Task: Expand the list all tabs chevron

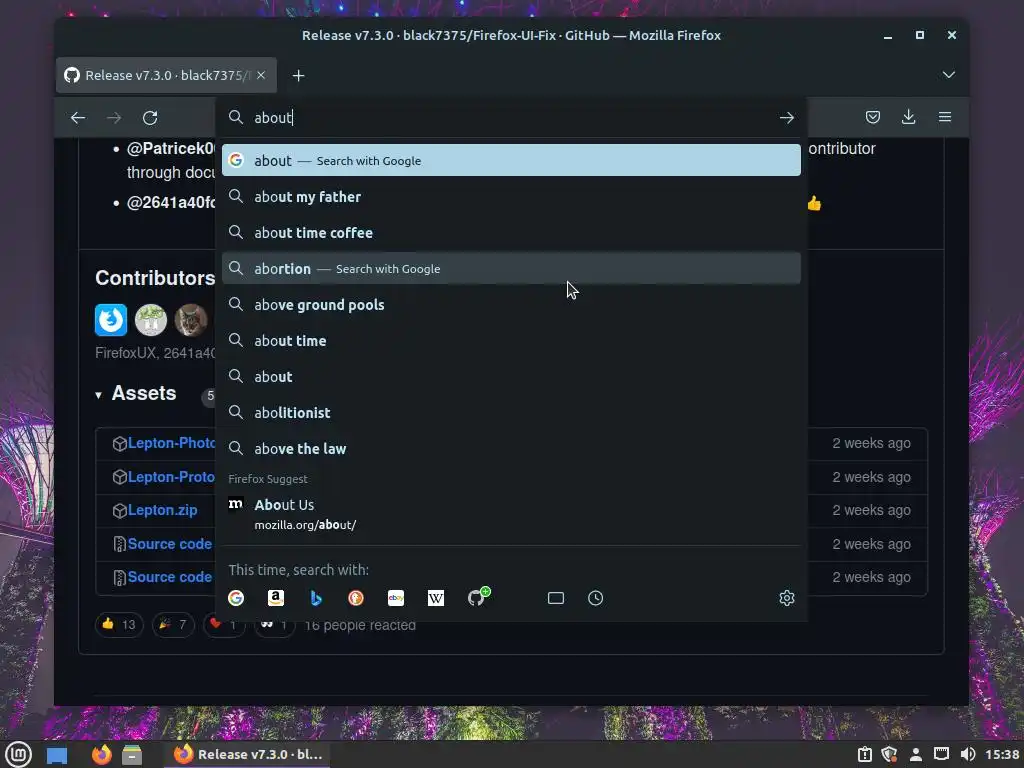Action: click(948, 75)
